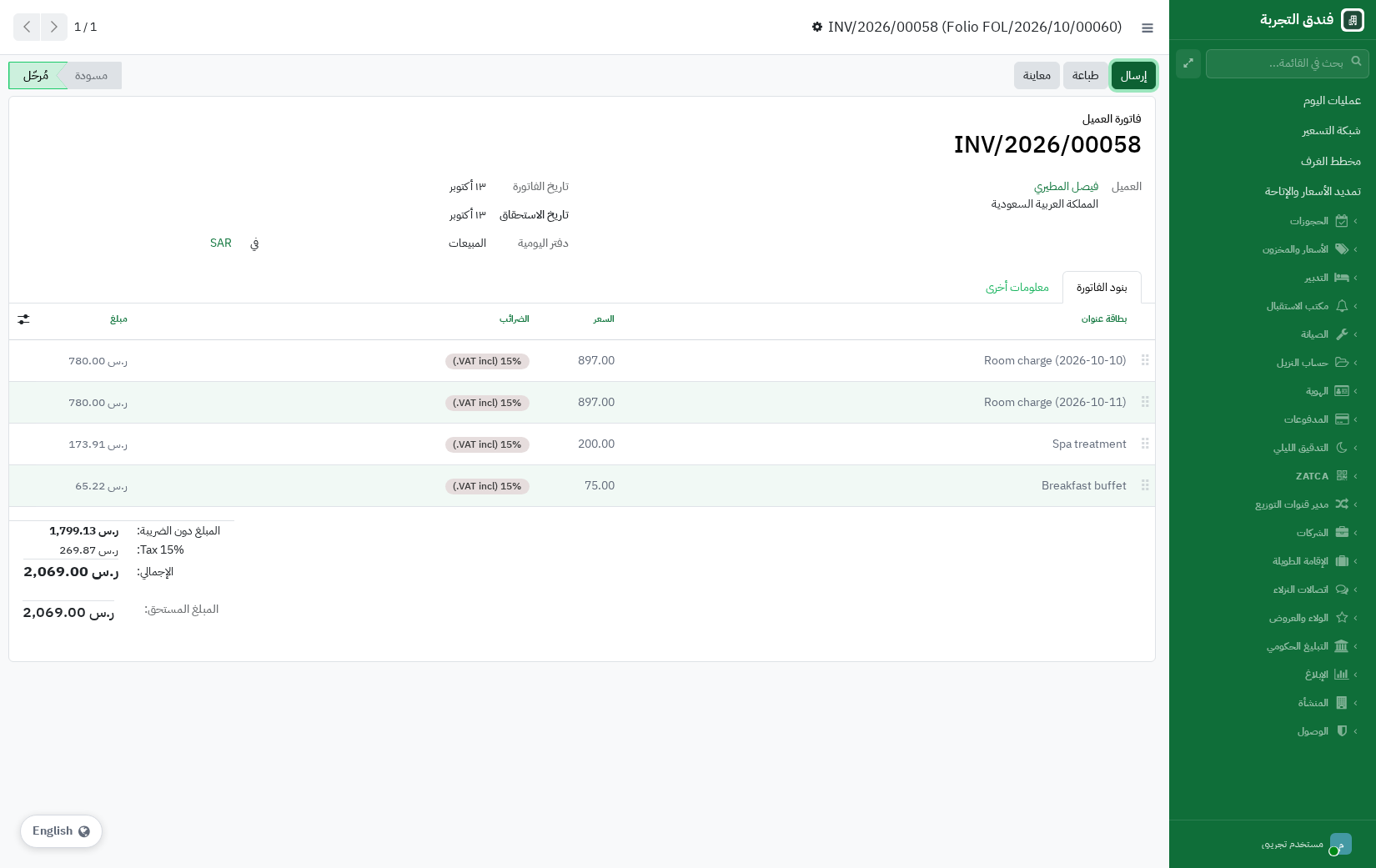Click the التدقيق الليلي moon icon
The width and height of the screenshot is (1376, 868).
click(x=1342, y=448)
